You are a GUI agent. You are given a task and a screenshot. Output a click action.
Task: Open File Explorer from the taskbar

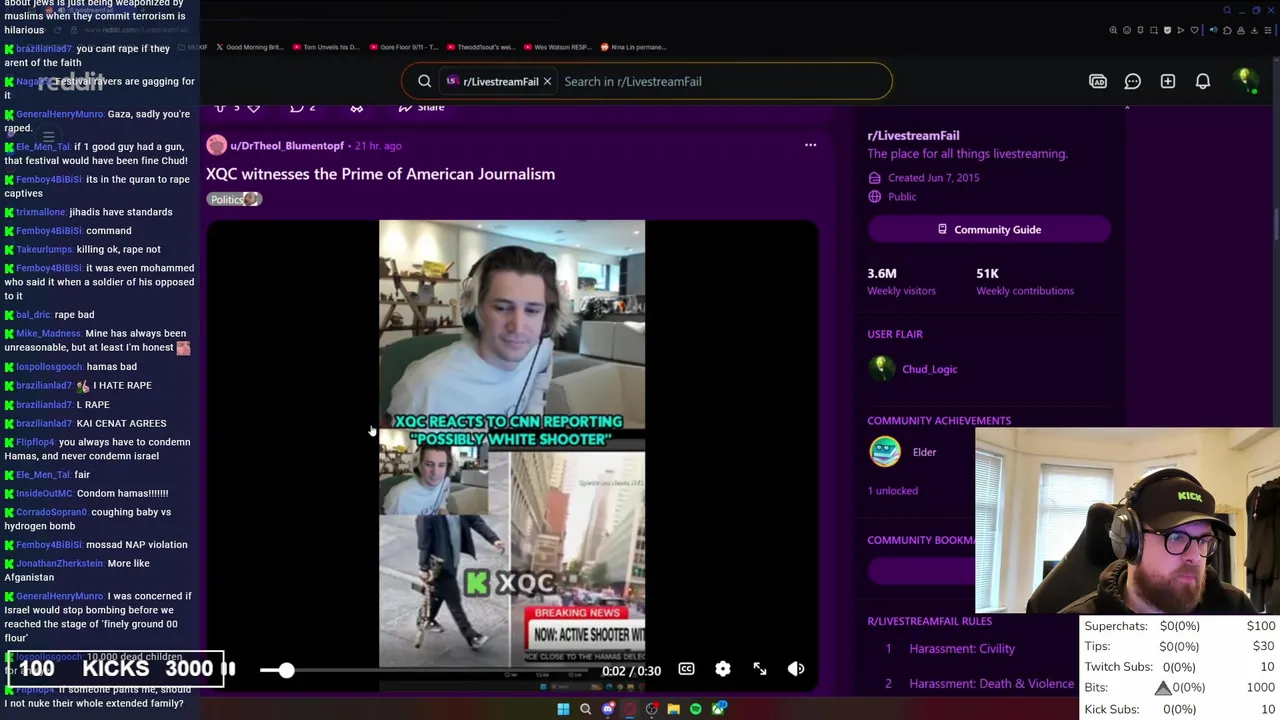pos(673,709)
